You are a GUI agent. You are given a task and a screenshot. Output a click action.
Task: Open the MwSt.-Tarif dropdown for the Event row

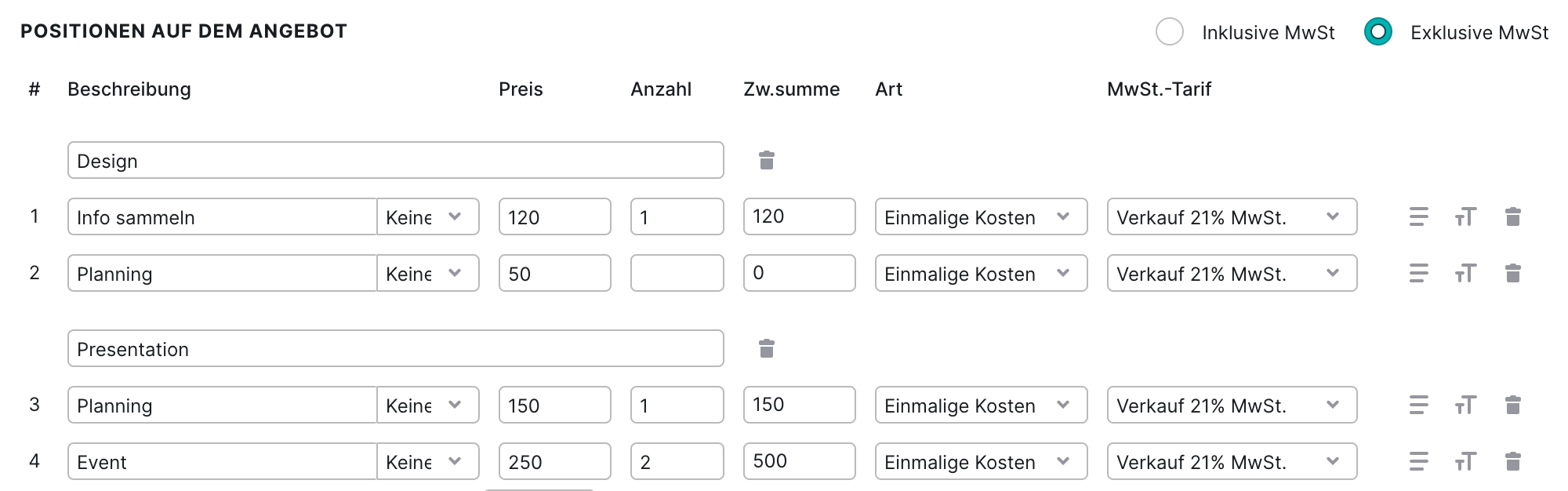[1232, 461]
